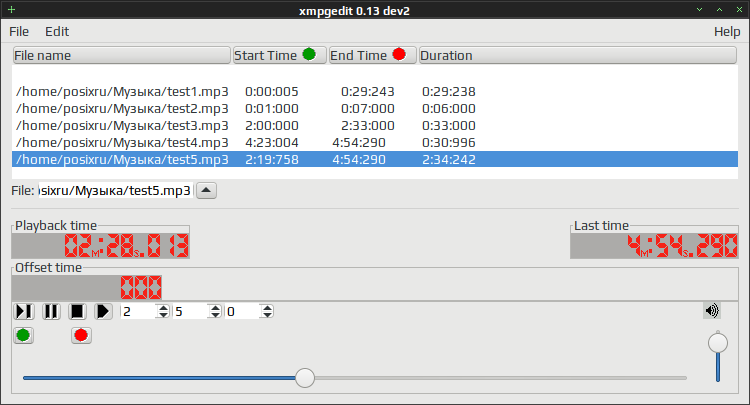Open the File menu

click(19, 32)
